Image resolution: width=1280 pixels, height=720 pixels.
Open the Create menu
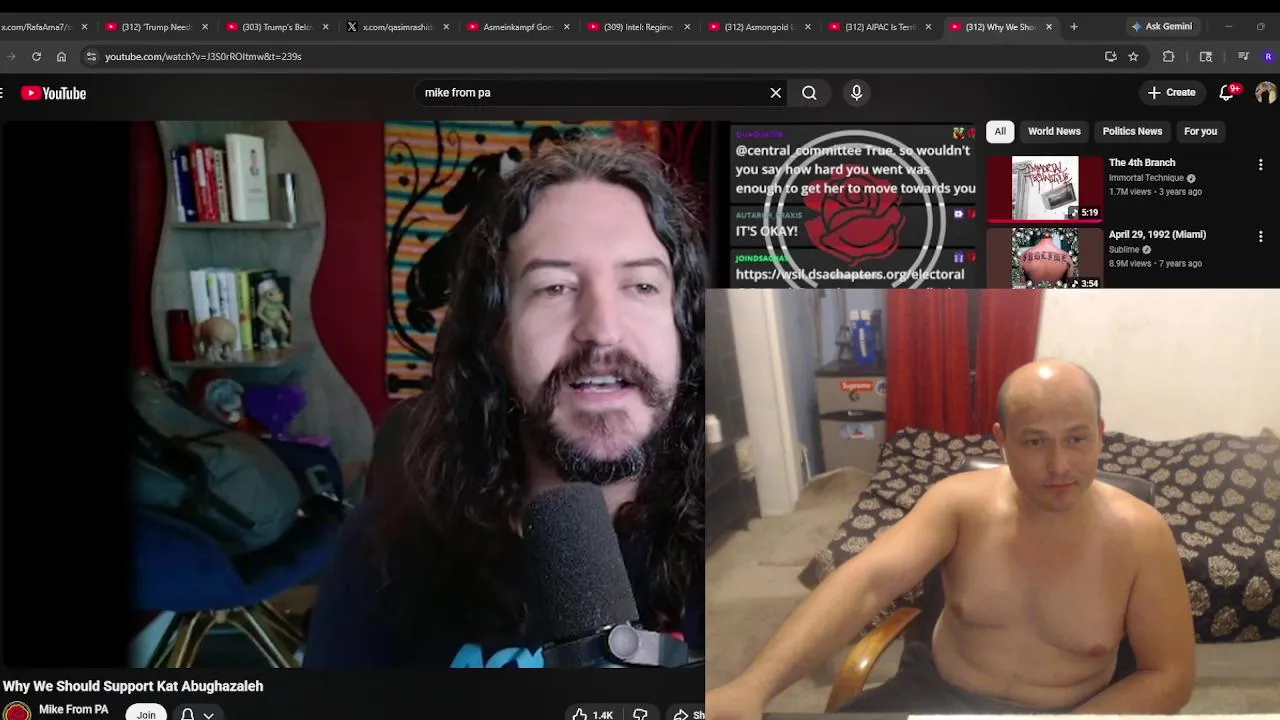[1171, 93]
